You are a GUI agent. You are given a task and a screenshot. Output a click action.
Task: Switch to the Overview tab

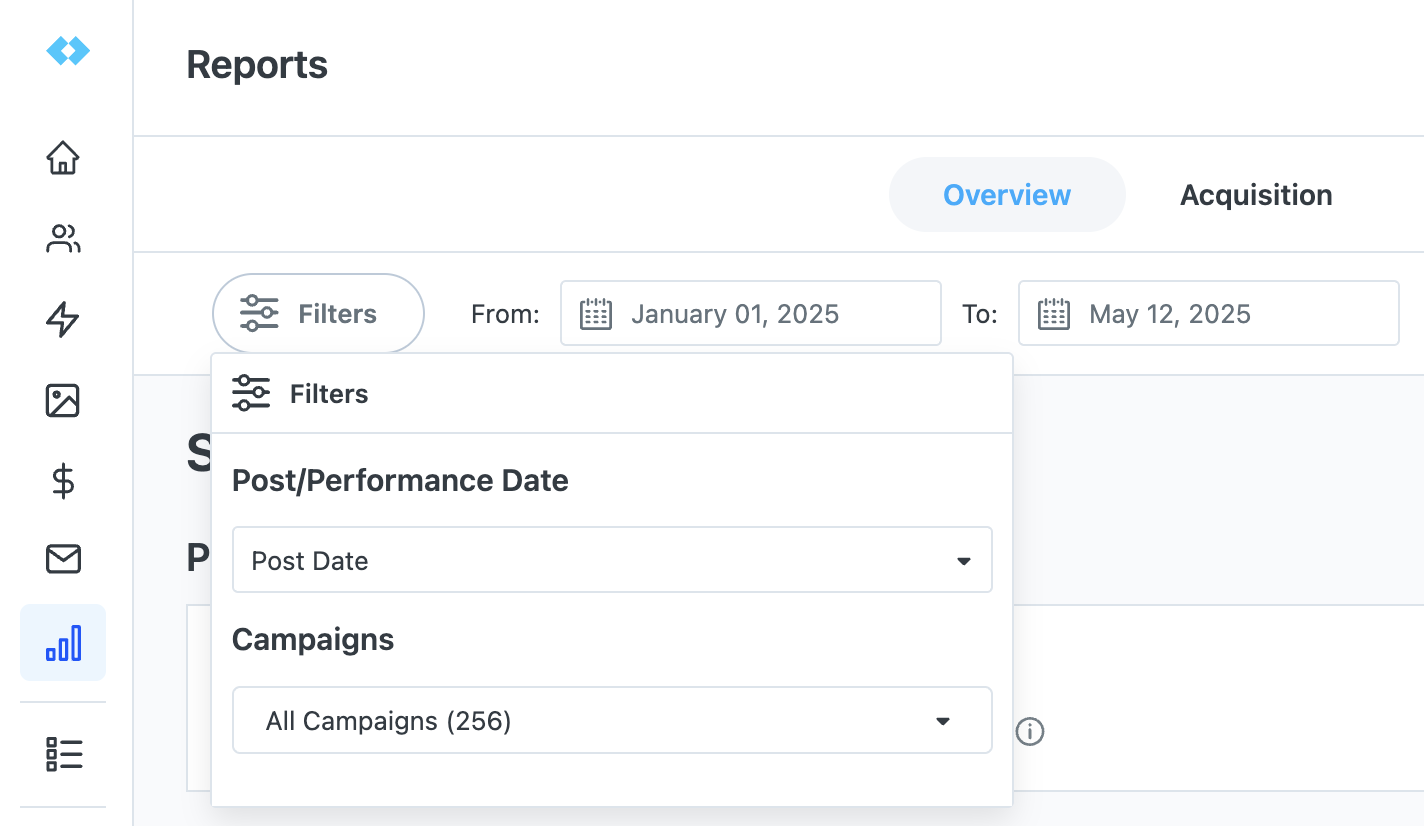point(1007,195)
